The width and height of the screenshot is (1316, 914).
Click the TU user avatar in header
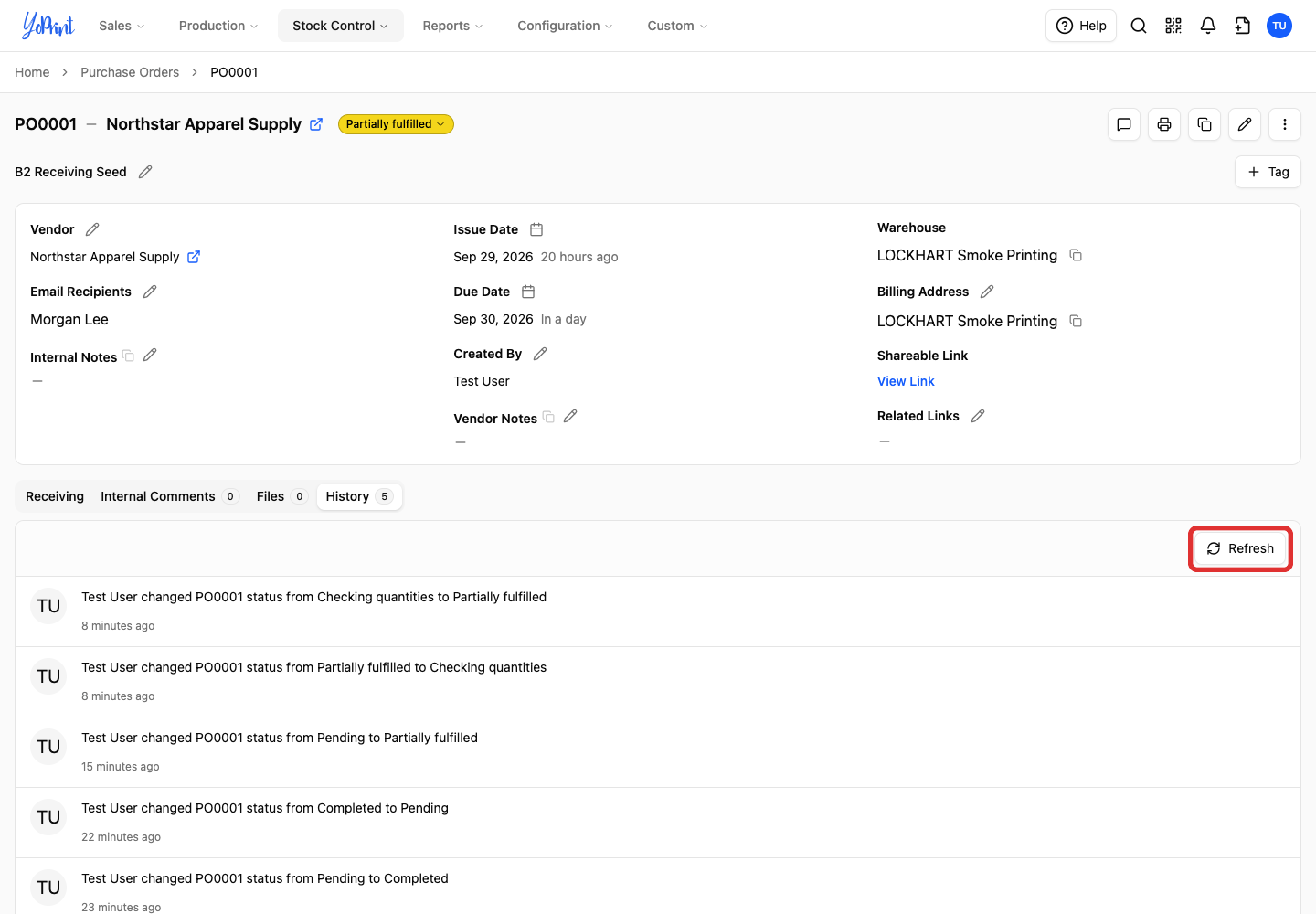click(x=1279, y=26)
